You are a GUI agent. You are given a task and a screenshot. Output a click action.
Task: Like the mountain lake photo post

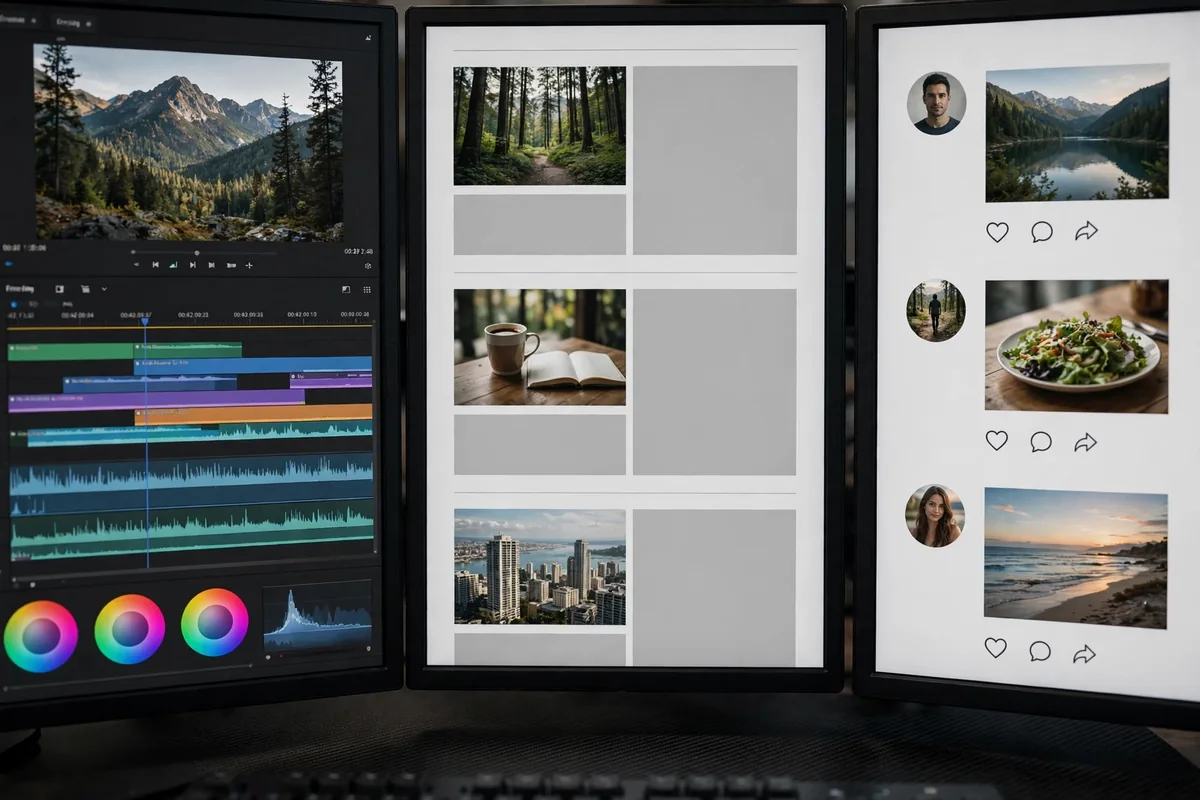[x=997, y=232]
